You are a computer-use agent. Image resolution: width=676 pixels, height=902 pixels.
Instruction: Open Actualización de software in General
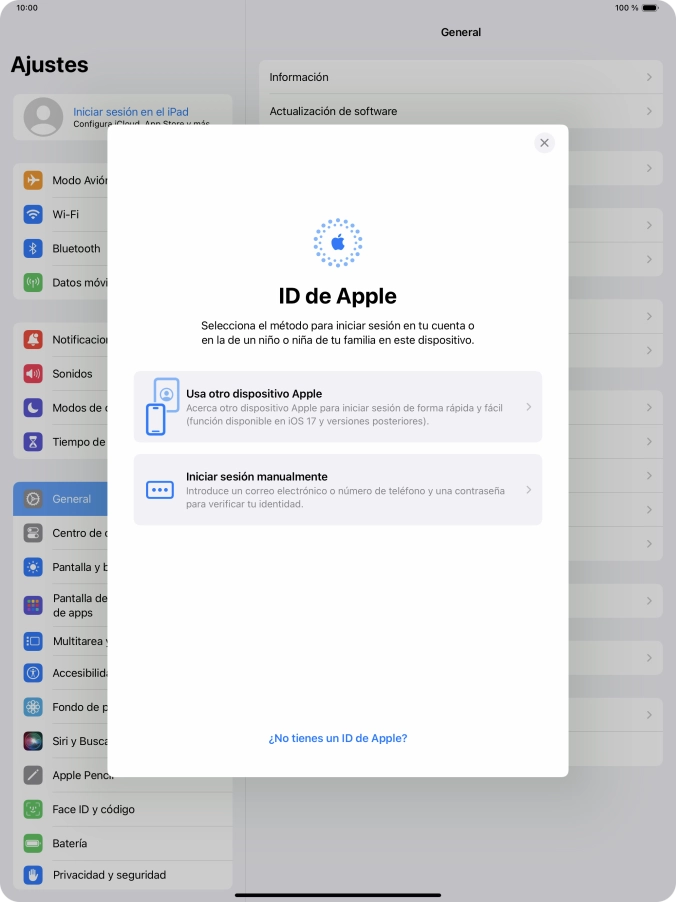(461, 111)
